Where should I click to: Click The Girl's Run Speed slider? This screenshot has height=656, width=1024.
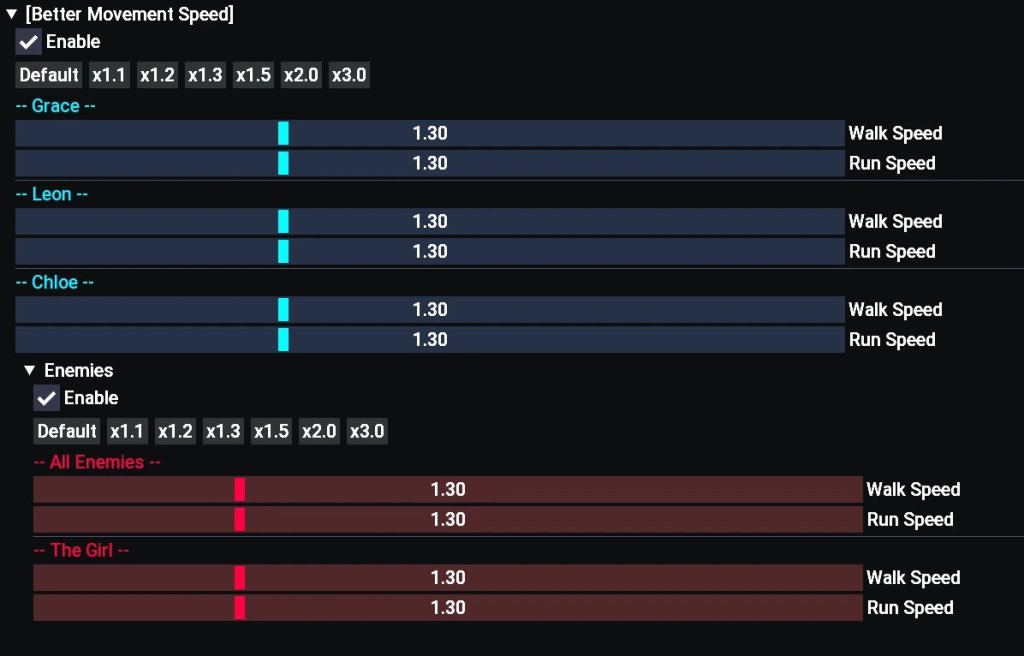448,608
